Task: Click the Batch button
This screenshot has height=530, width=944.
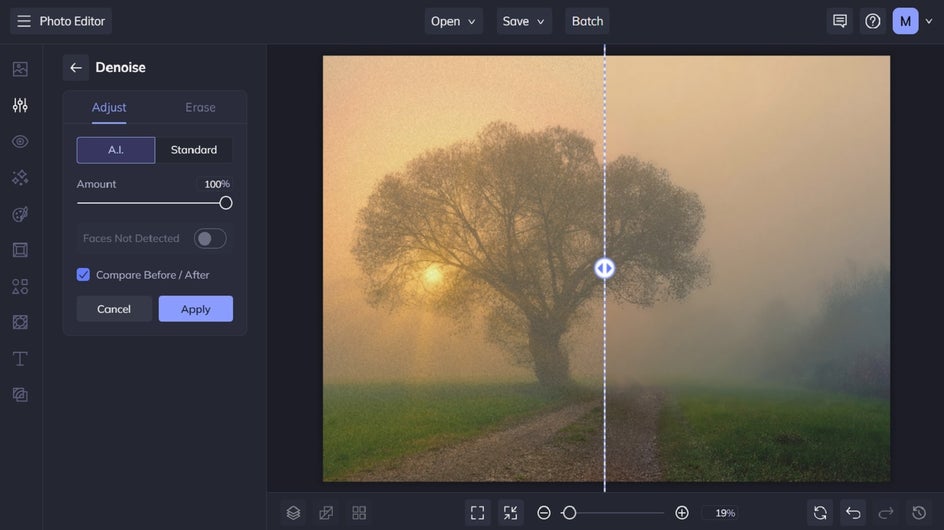Action: pyautogui.click(x=587, y=21)
